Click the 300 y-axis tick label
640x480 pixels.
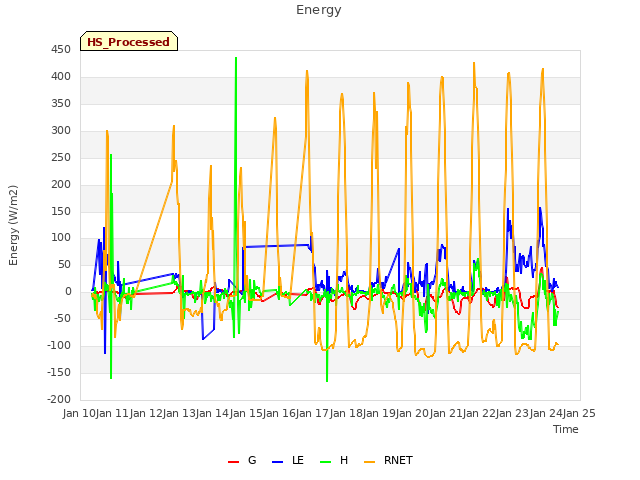(61, 131)
